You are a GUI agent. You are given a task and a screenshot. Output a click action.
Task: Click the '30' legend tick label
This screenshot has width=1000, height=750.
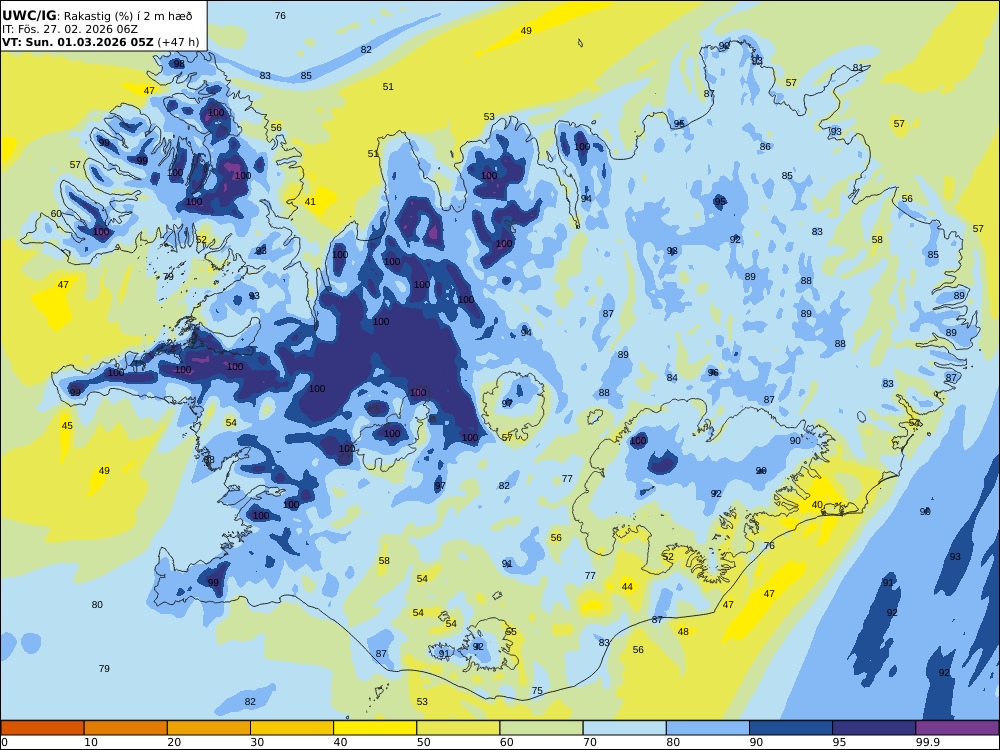click(x=257, y=742)
